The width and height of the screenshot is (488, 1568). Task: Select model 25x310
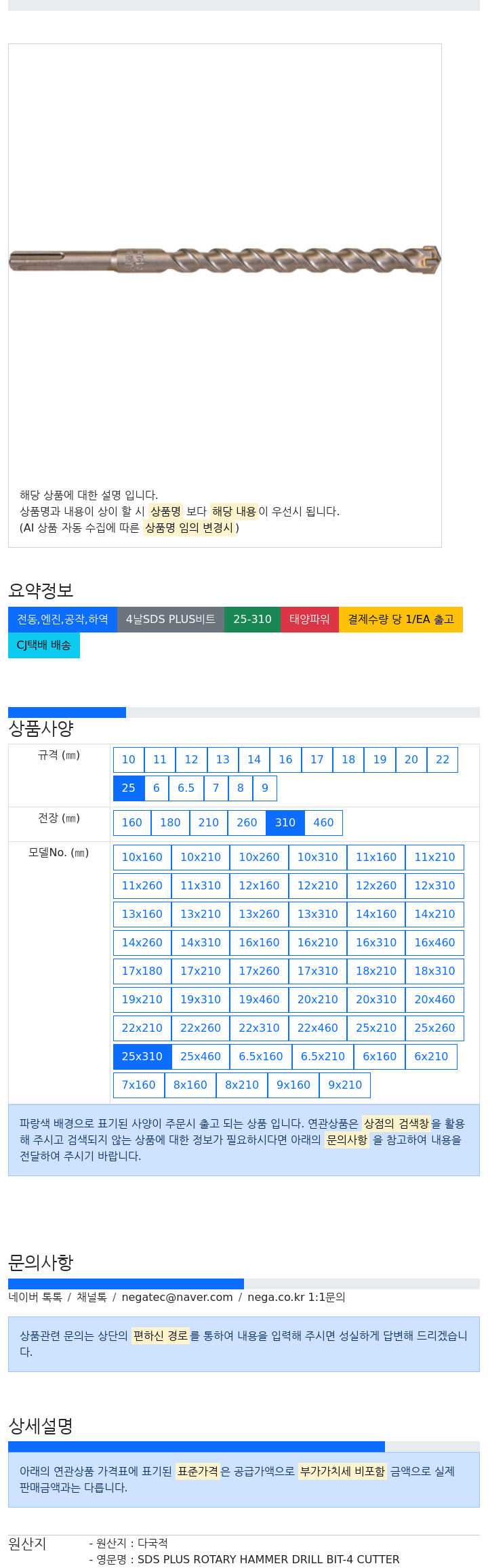142,1057
